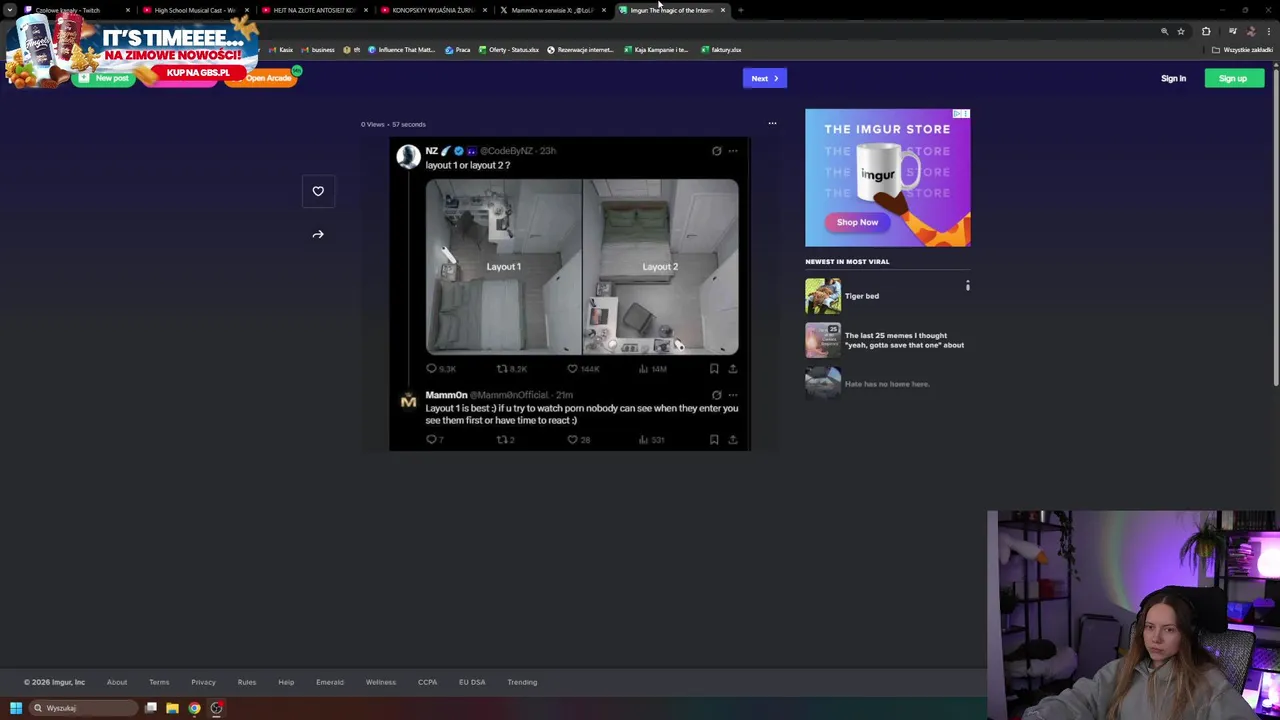Open the business bookmark
The height and width of the screenshot is (720, 1280).
[x=317, y=50]
